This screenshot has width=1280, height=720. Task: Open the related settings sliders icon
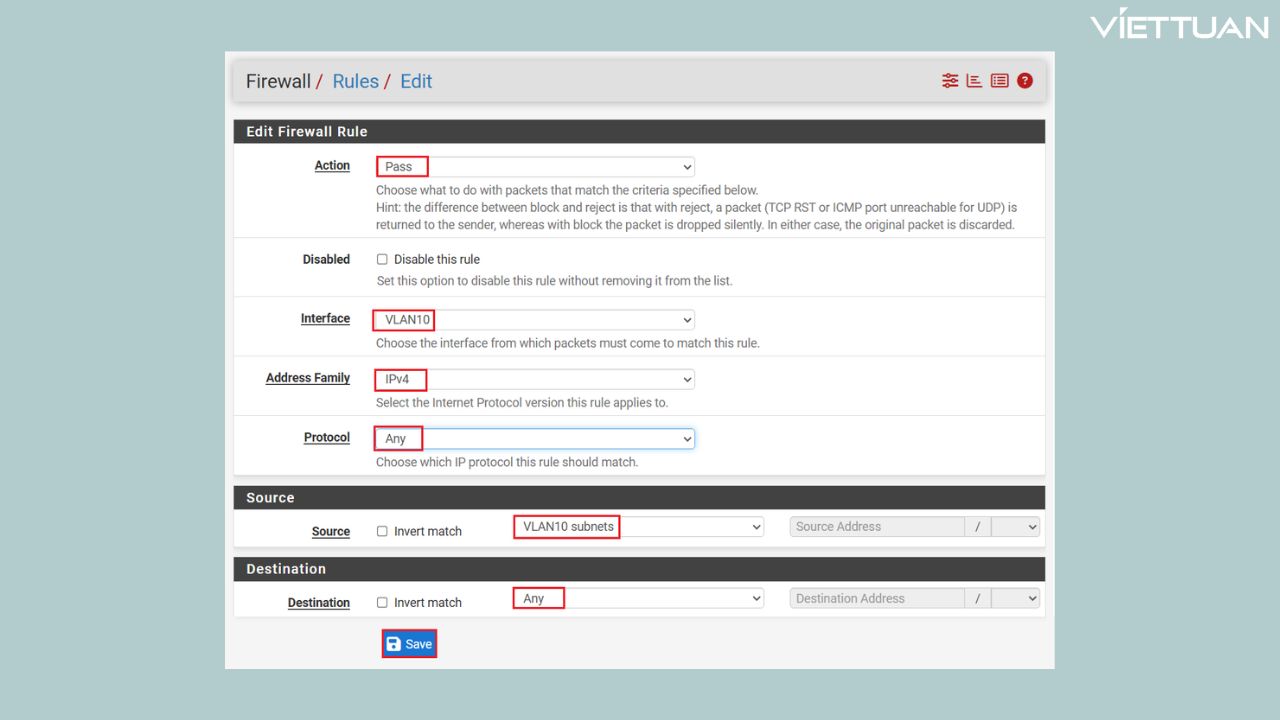[x=949, y=81]
